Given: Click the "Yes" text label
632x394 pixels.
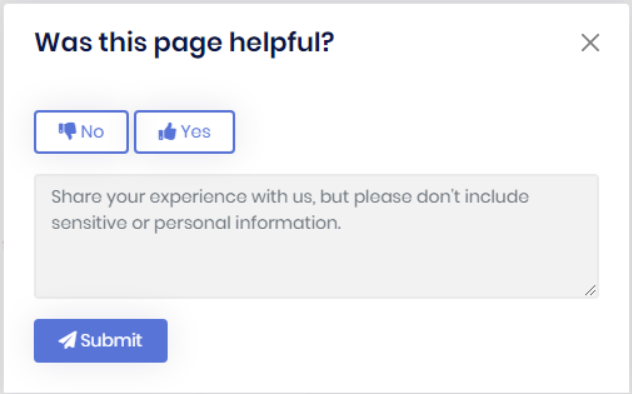Looking at the screenshot, I should click(x=195, y=132).
